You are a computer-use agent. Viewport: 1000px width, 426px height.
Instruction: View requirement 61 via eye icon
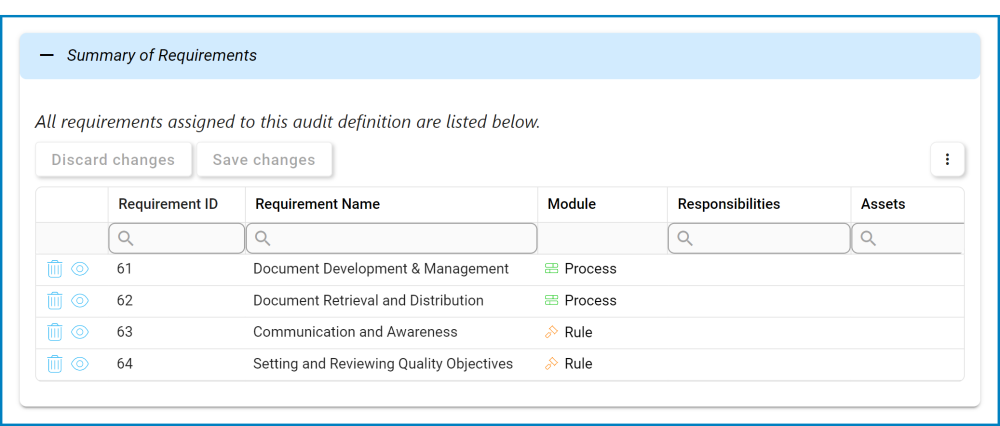tap(80, 269)
